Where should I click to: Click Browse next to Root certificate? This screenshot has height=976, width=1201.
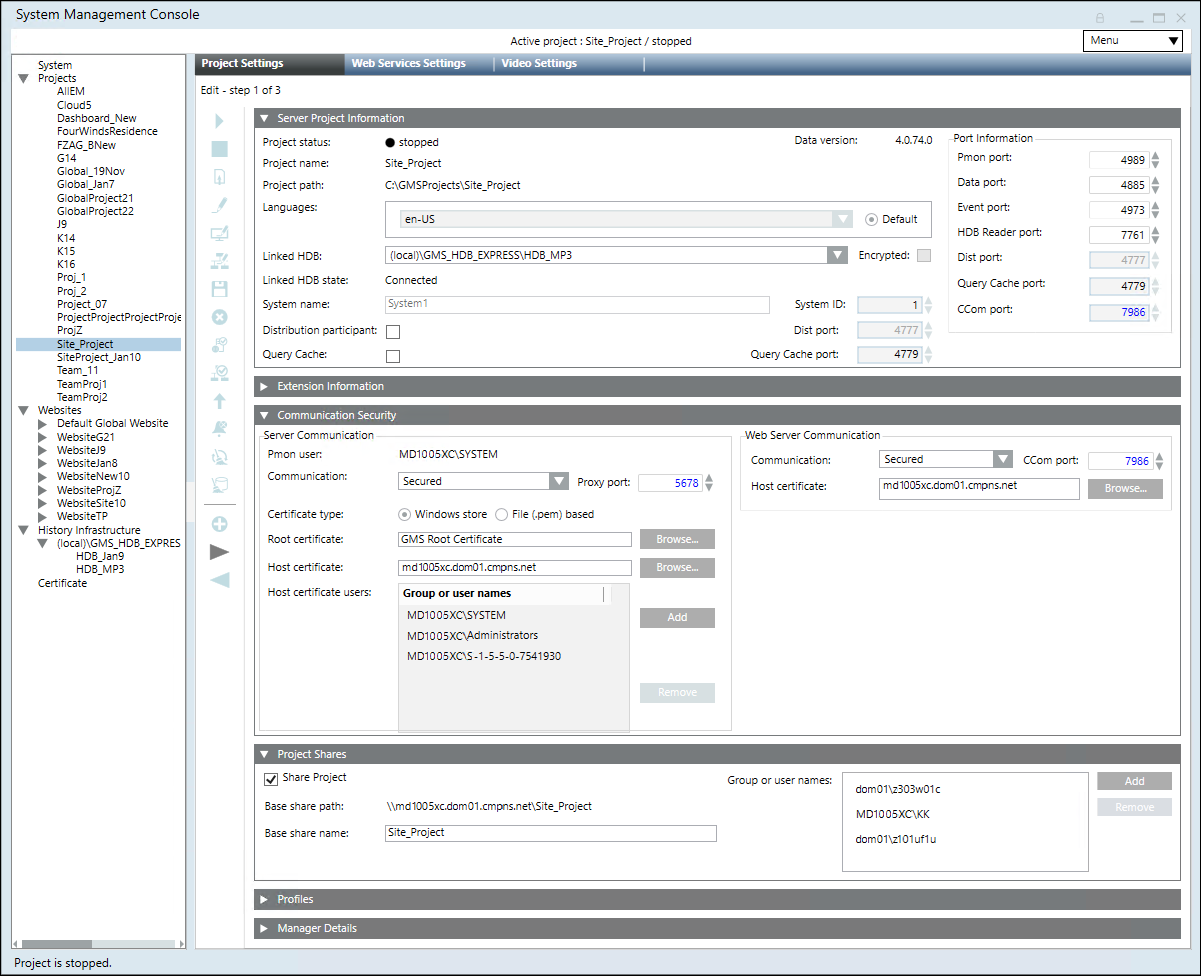point(677,539)
